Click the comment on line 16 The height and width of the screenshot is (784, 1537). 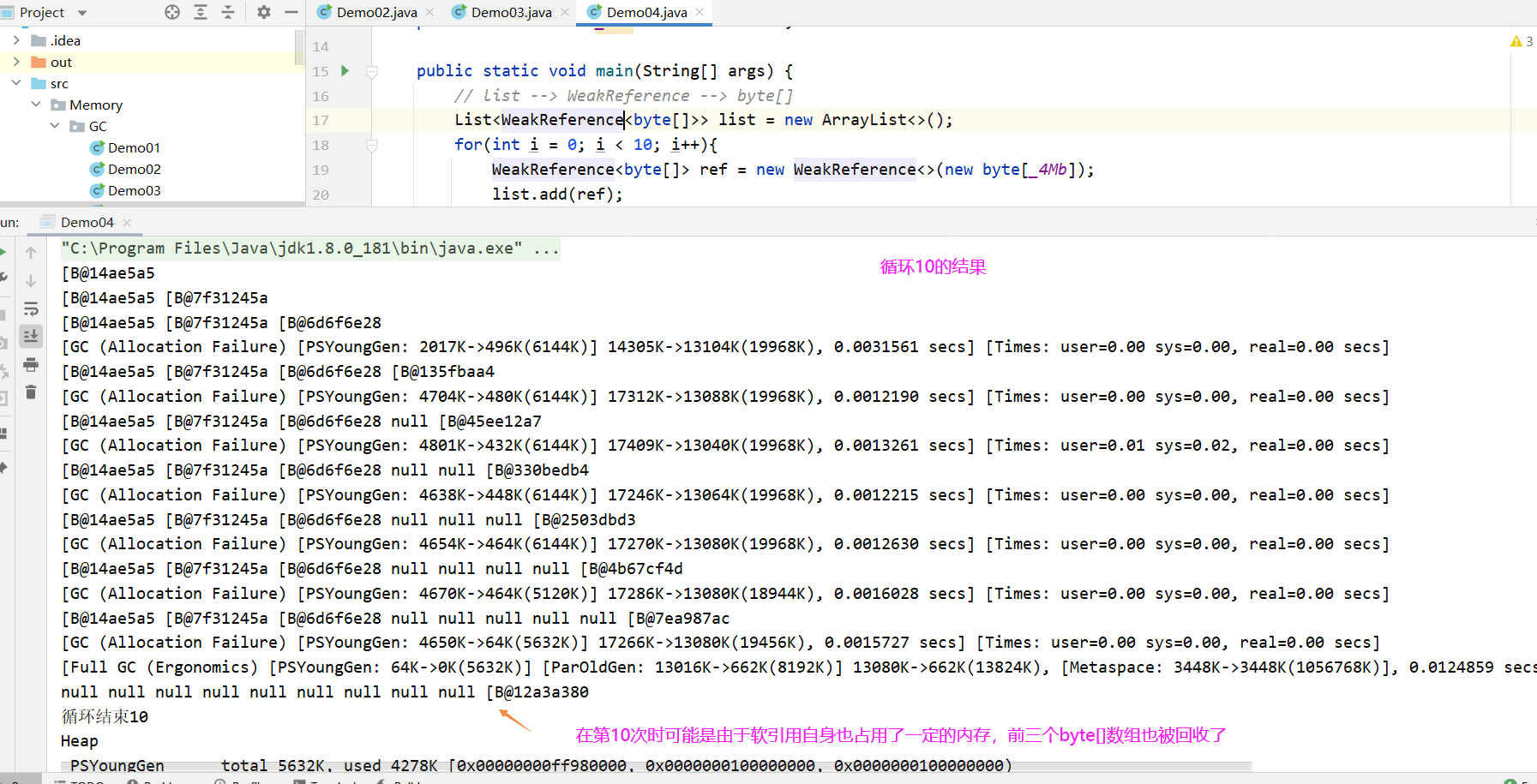pos(623,96)
